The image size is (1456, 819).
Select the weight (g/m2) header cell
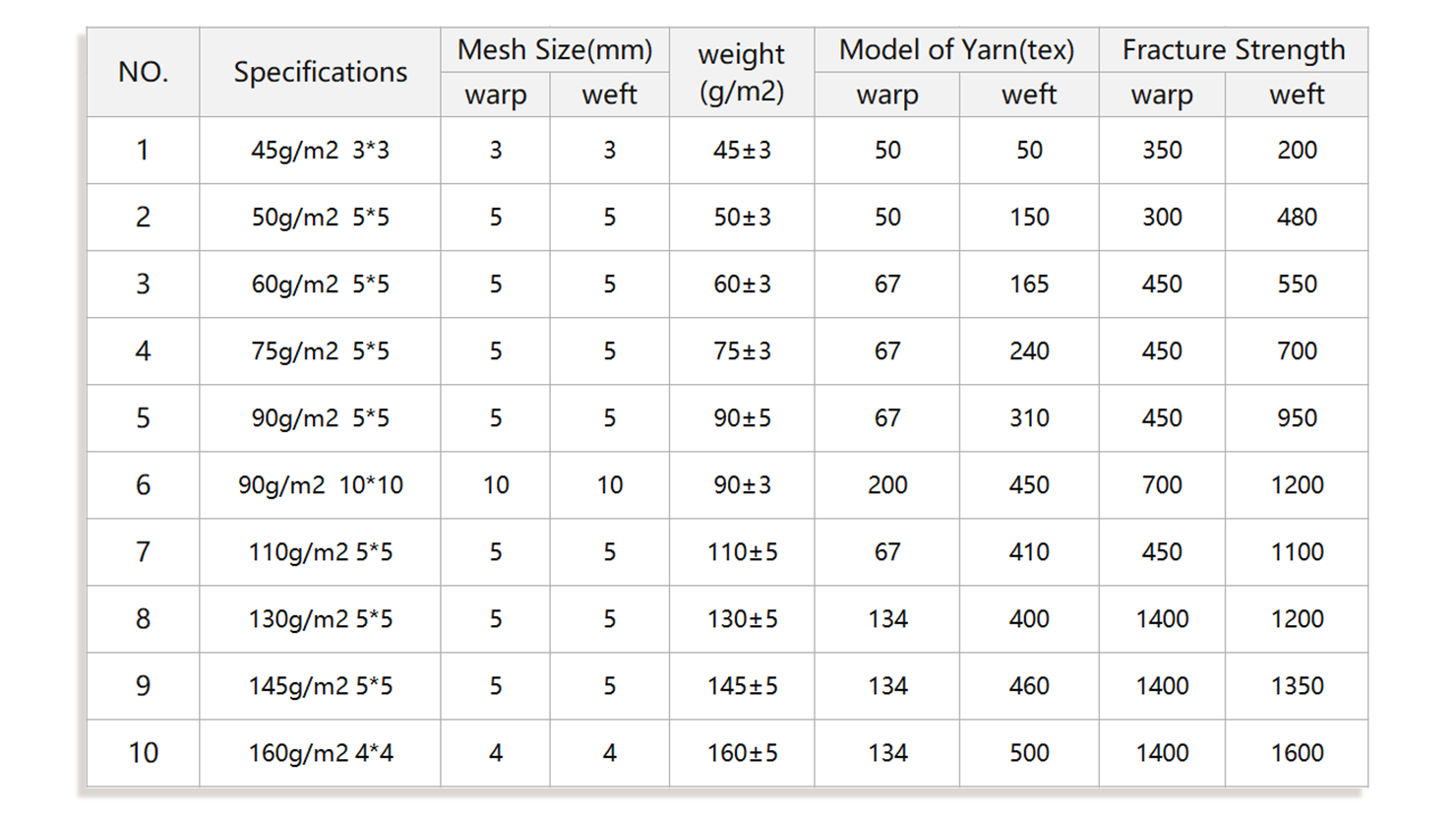tap(742, 72)
